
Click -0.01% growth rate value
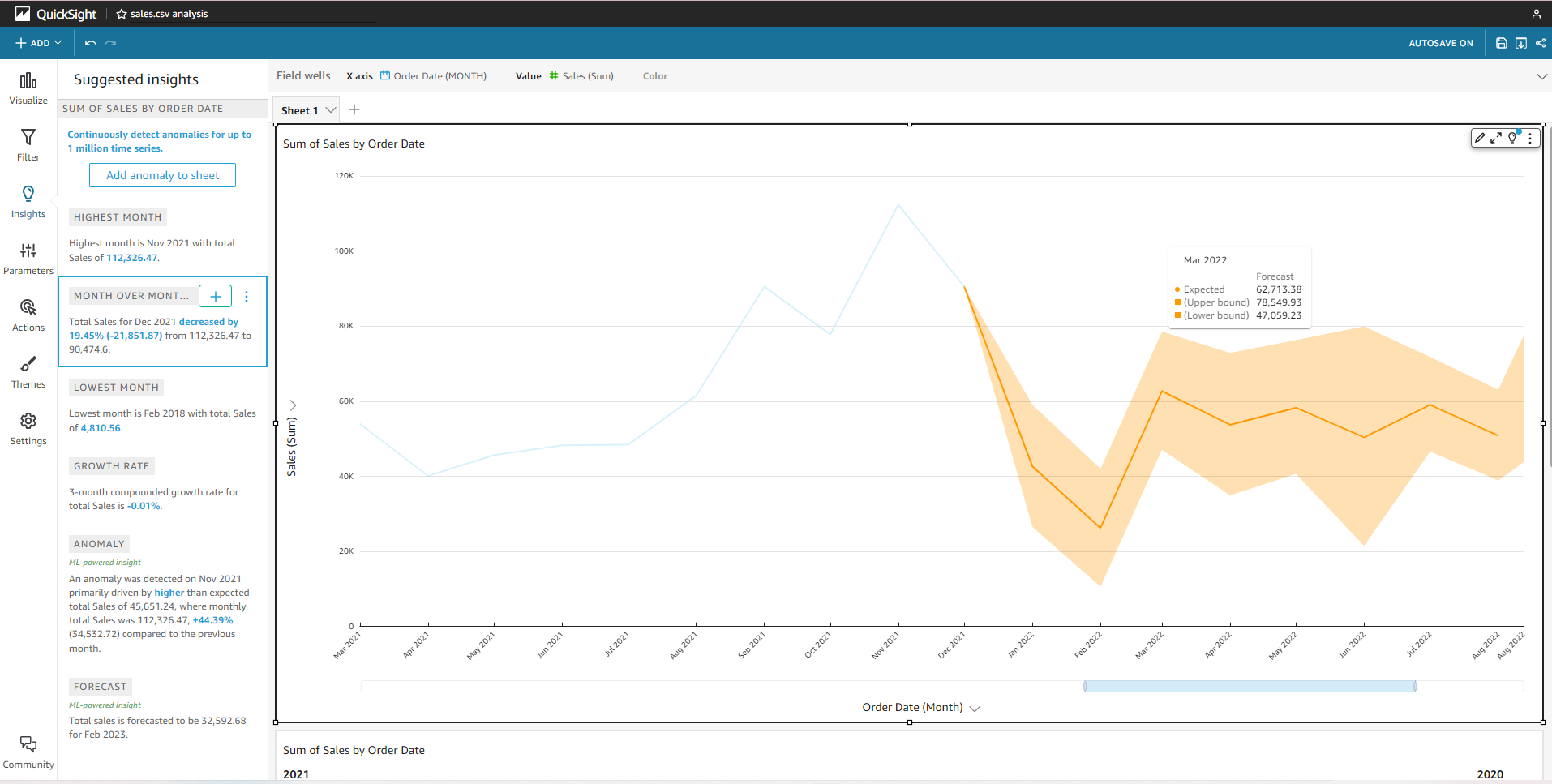tap(144, 506)
